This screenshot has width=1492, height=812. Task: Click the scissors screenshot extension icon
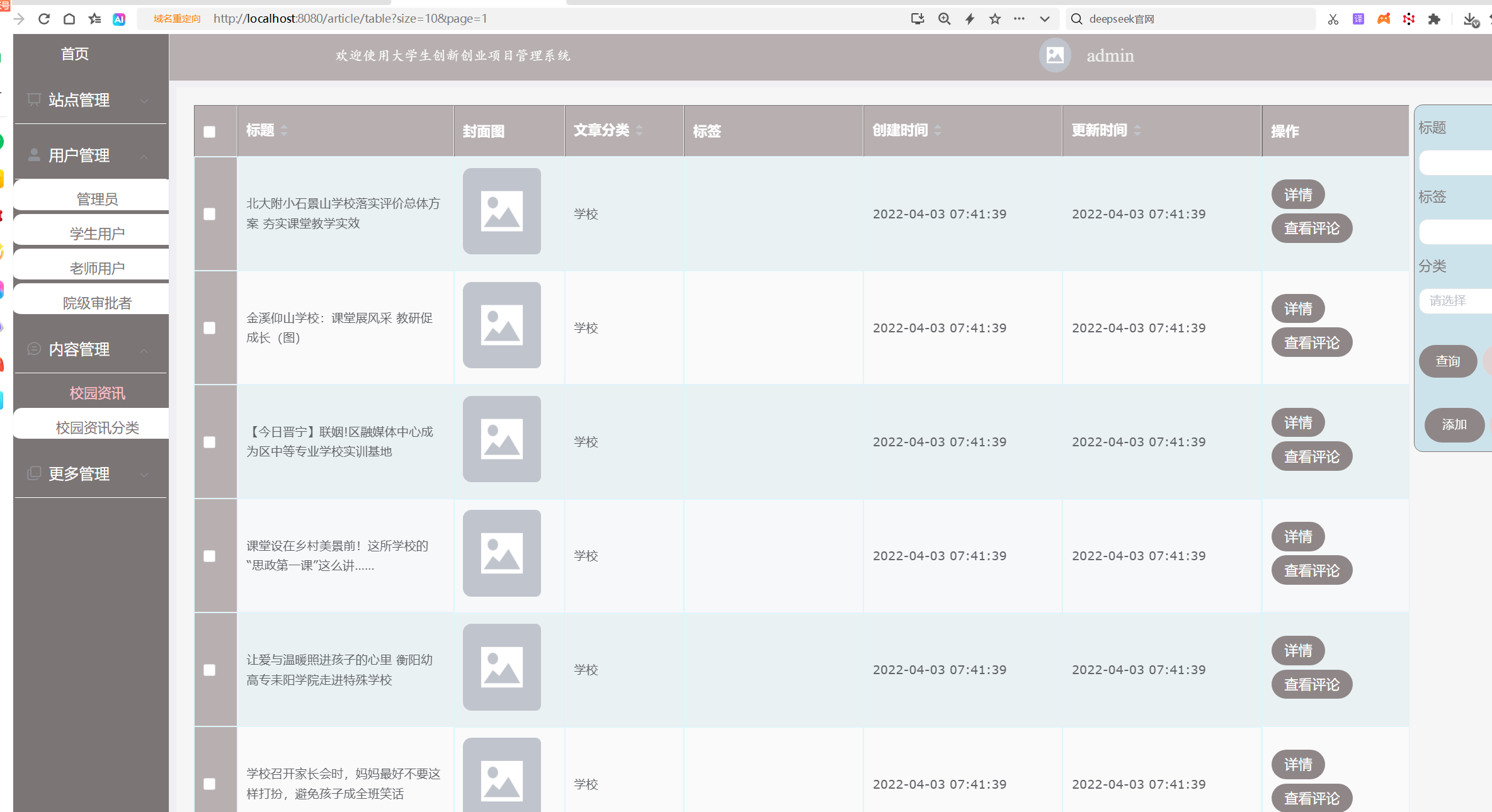point(1333,20)
